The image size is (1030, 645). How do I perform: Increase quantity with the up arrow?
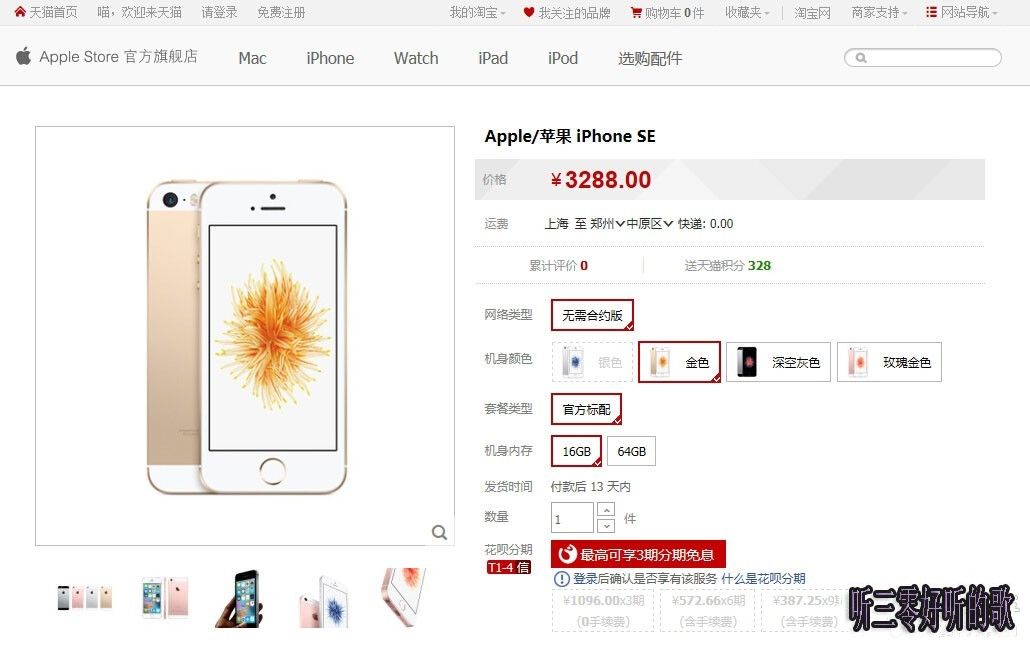pyautogui.click(x=606, y=510)
